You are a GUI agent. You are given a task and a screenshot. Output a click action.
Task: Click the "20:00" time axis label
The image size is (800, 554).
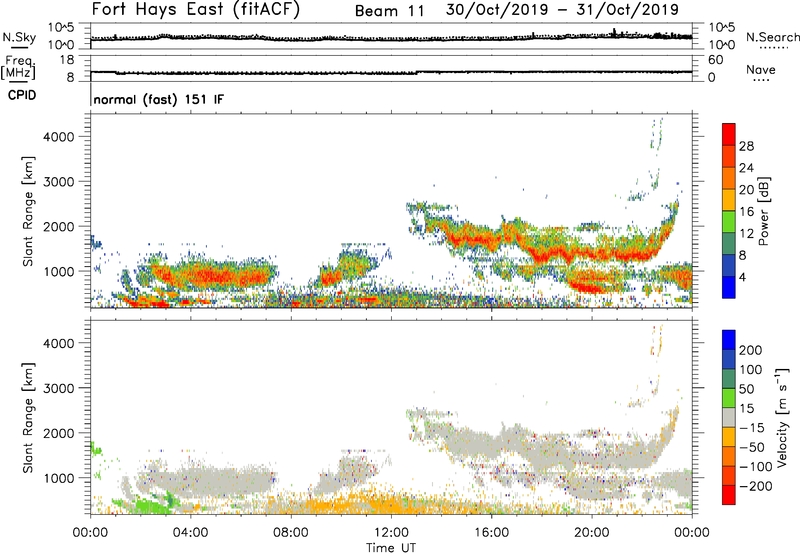592,533
